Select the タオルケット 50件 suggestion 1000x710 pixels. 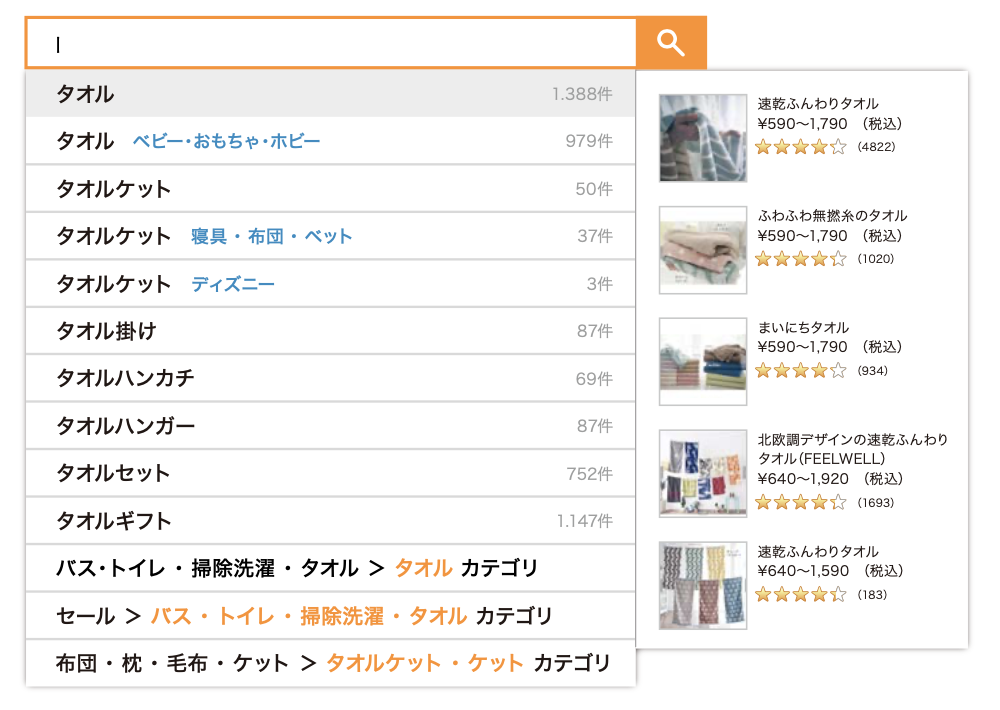pyautogui.click(x=330, y=189)
